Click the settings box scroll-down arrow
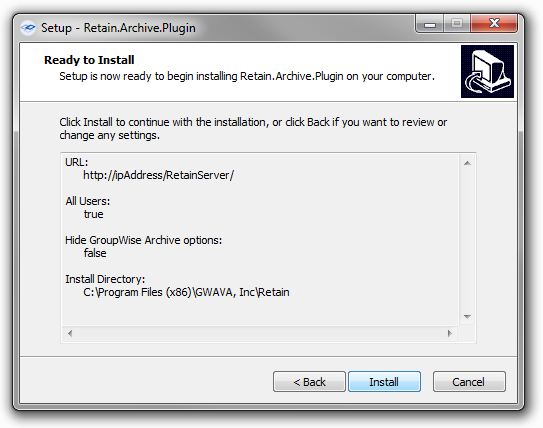The width and height of the screenshot is (543, 428). click(467, 316)
